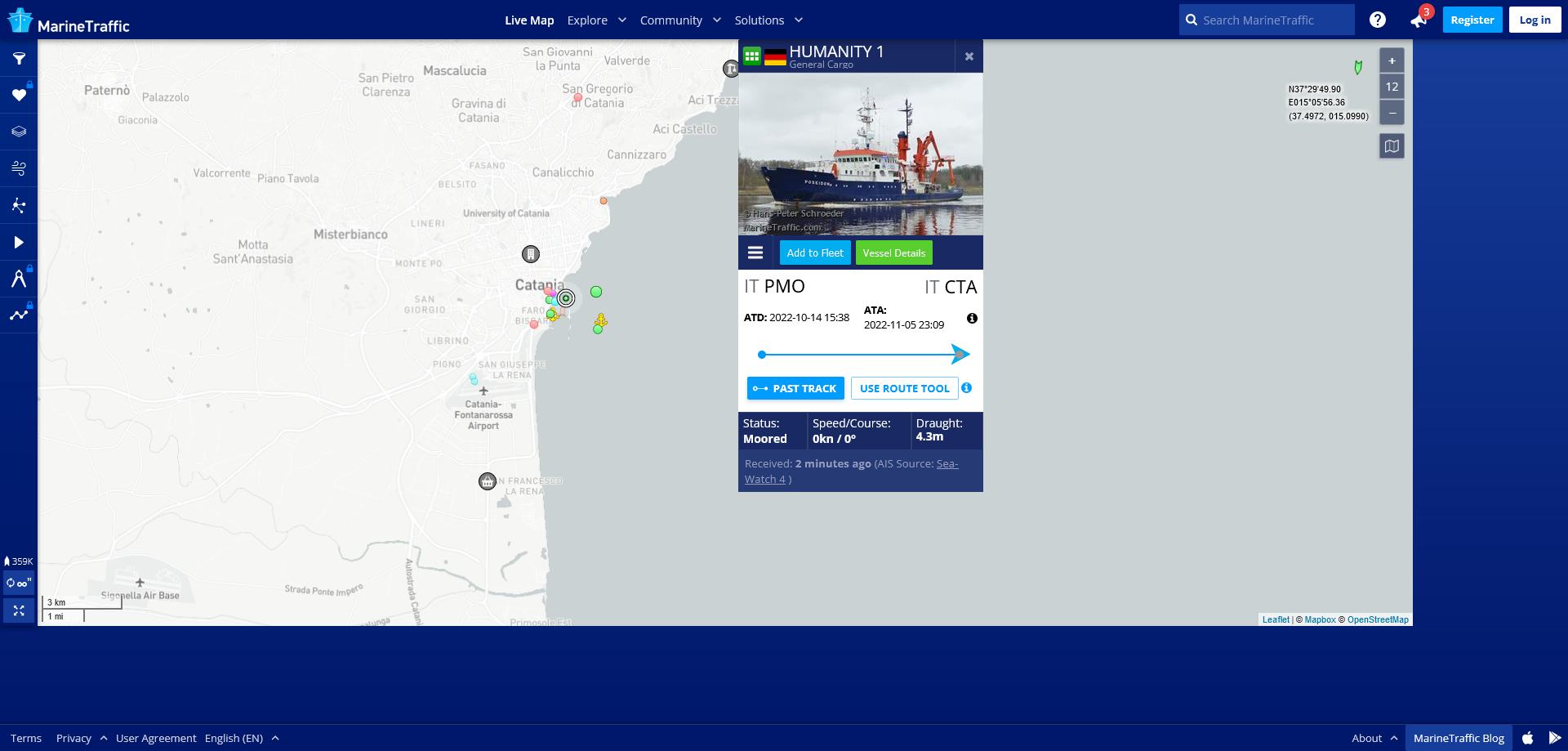Click the voyage progress arrow line

(x=863, y=355)
